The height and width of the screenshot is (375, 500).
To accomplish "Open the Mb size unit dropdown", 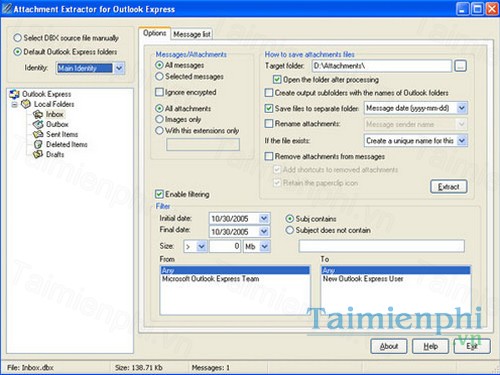I will [264, 246].
